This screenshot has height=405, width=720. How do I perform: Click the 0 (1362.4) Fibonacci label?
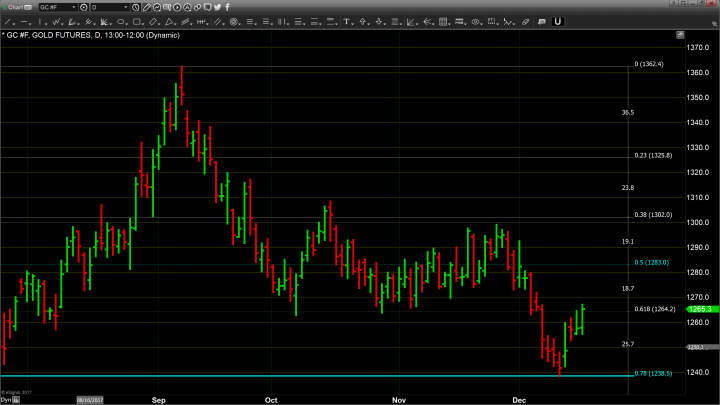(x=649, y=64)
